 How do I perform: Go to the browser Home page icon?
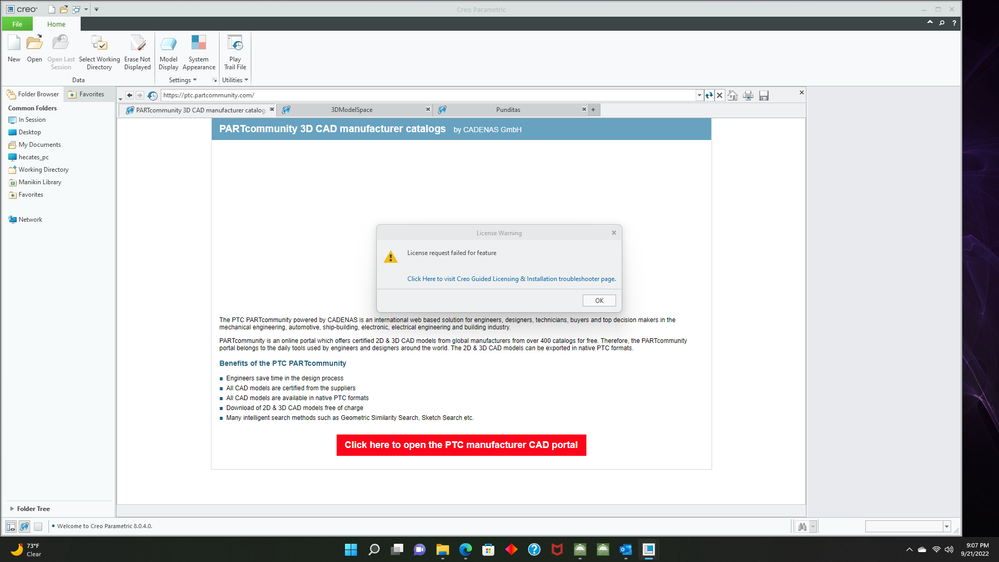tap(733, 96)
